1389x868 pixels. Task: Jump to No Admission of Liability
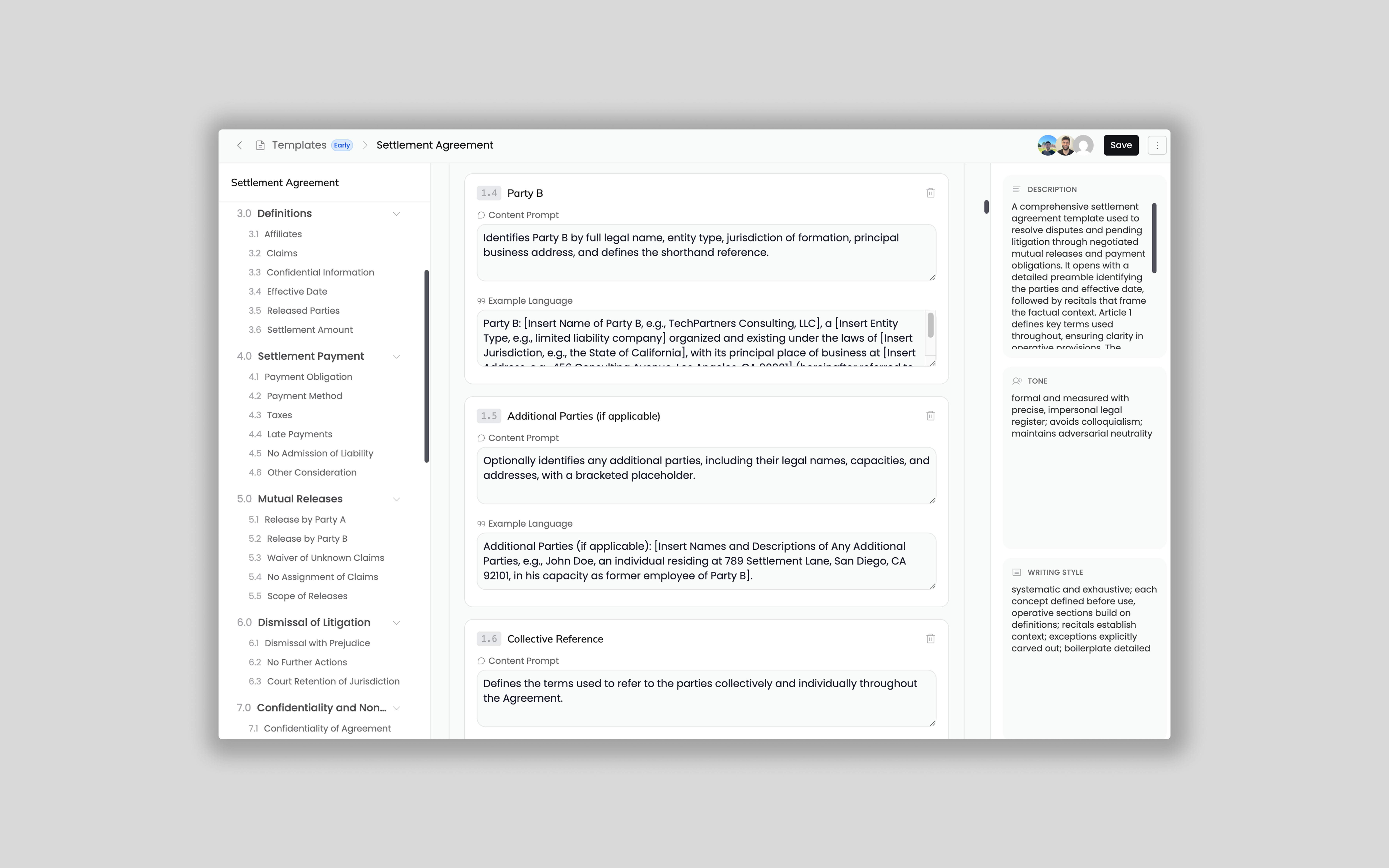(x=320, y=453)
